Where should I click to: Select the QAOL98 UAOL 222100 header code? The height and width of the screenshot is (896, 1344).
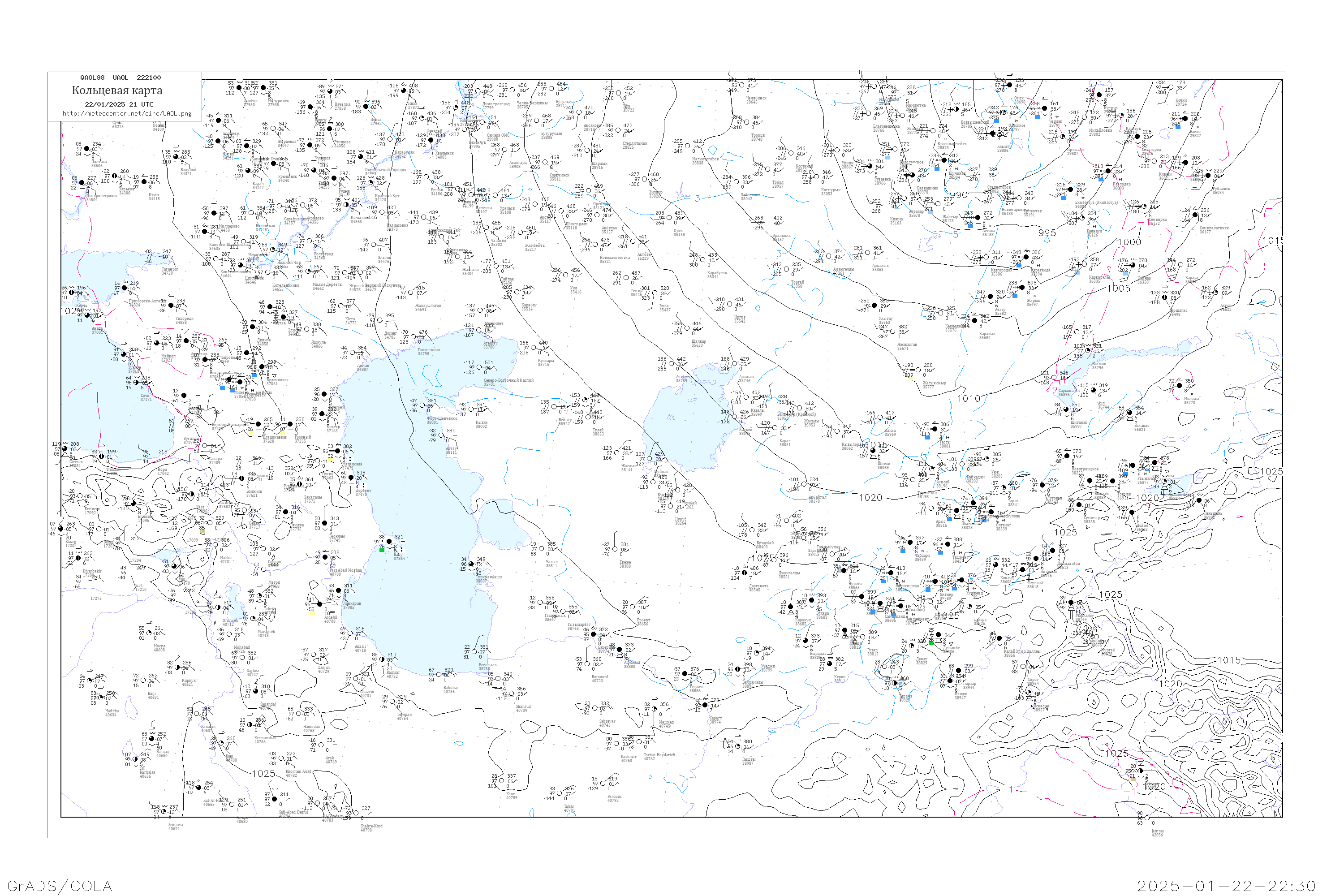[121, 78]
